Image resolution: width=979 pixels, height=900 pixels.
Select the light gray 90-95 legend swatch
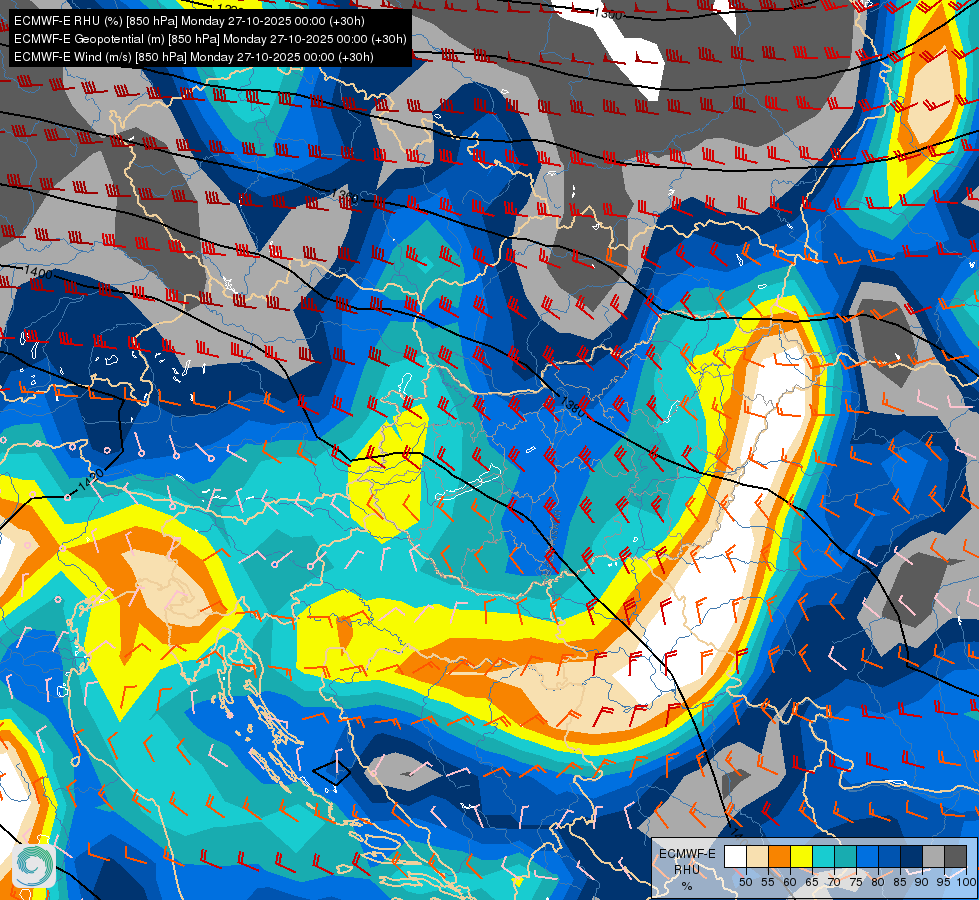[x=934, y=856]
